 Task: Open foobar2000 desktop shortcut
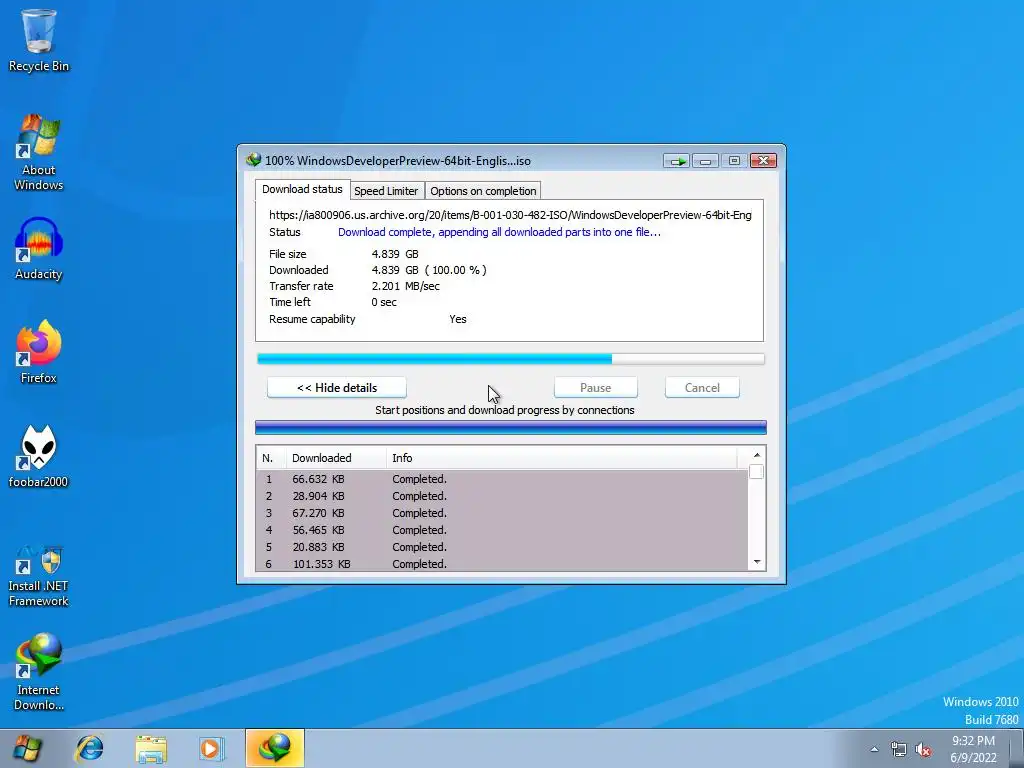pyautogui.click(x=39, y=456)
